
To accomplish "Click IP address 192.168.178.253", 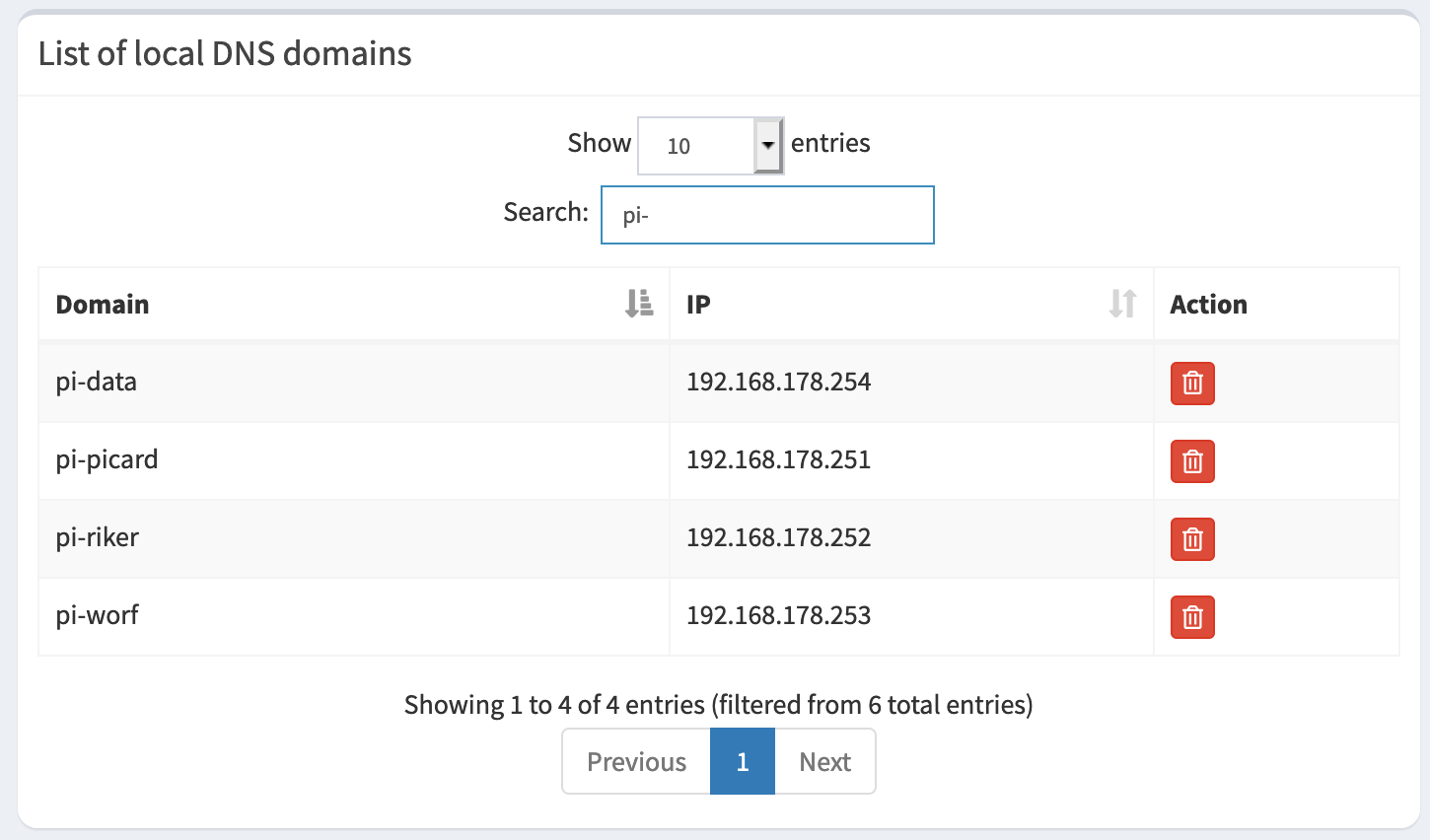I will (778, 615).
